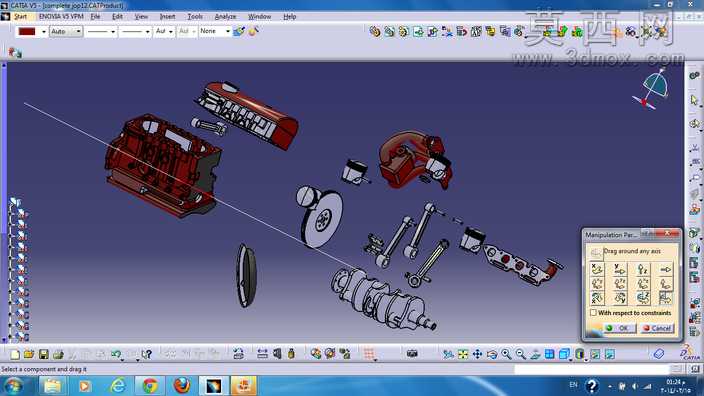The width and height of the screenshot is (704, 396).
Task: Click the grid-like snap icon in bottom toolbar
Action: click(x=369, y=354)
